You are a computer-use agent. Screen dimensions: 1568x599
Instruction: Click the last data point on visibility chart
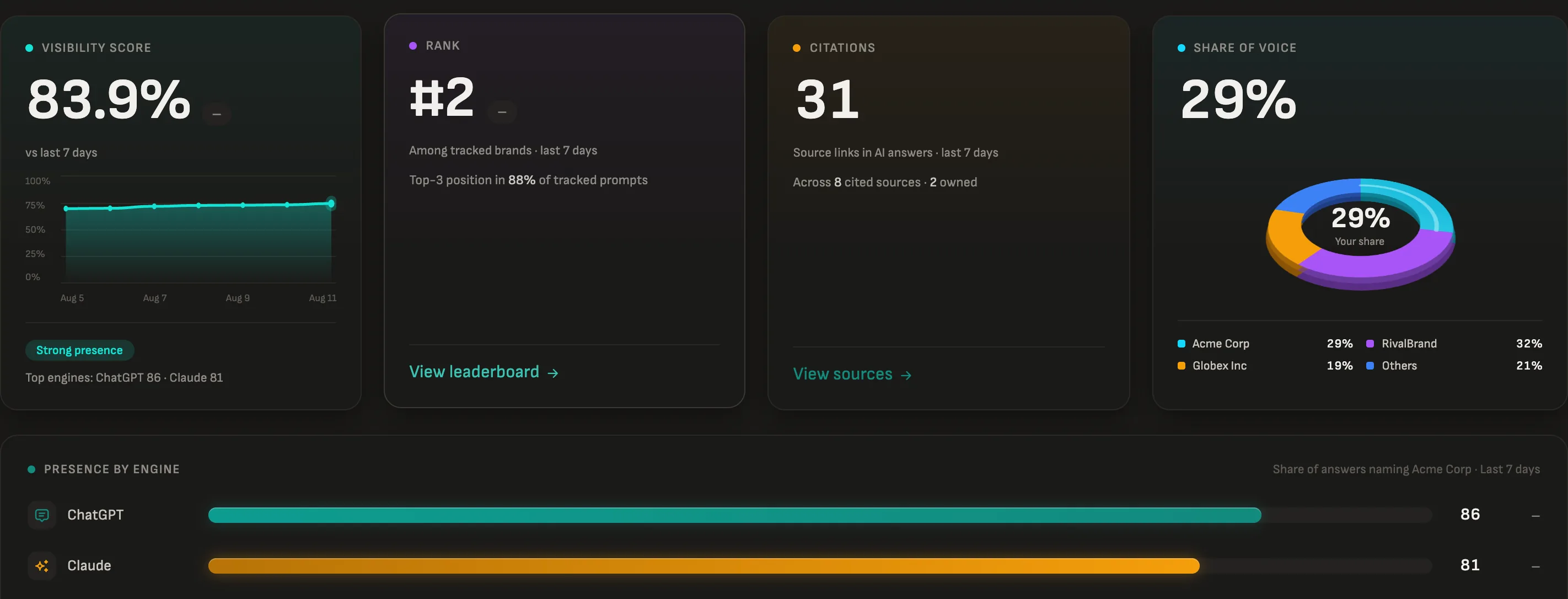(331, 204)
